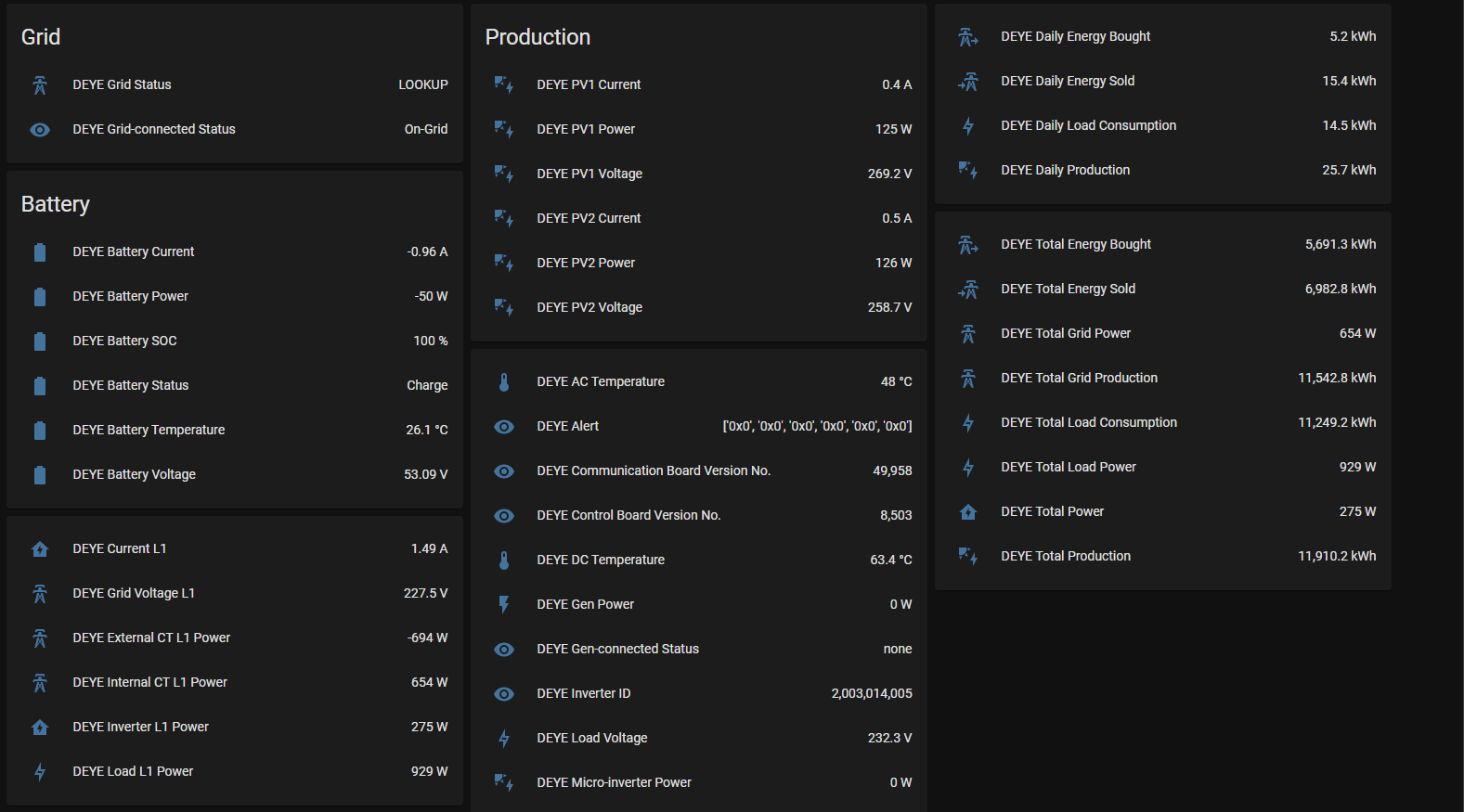Click the lightning icon for DEYE Load Voltage
The height and width of the screenshot is (812, 1464).
[x=504, y=739]
